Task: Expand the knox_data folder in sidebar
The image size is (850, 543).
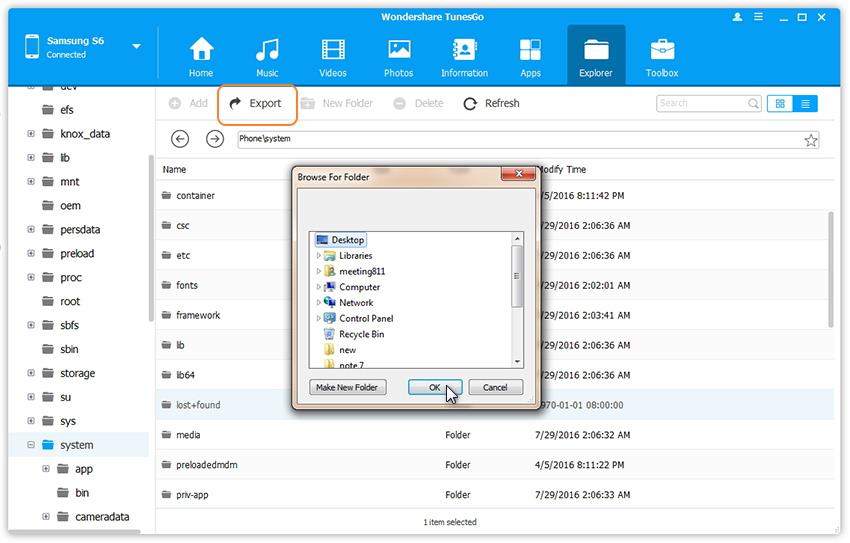Action: [31, 133]
